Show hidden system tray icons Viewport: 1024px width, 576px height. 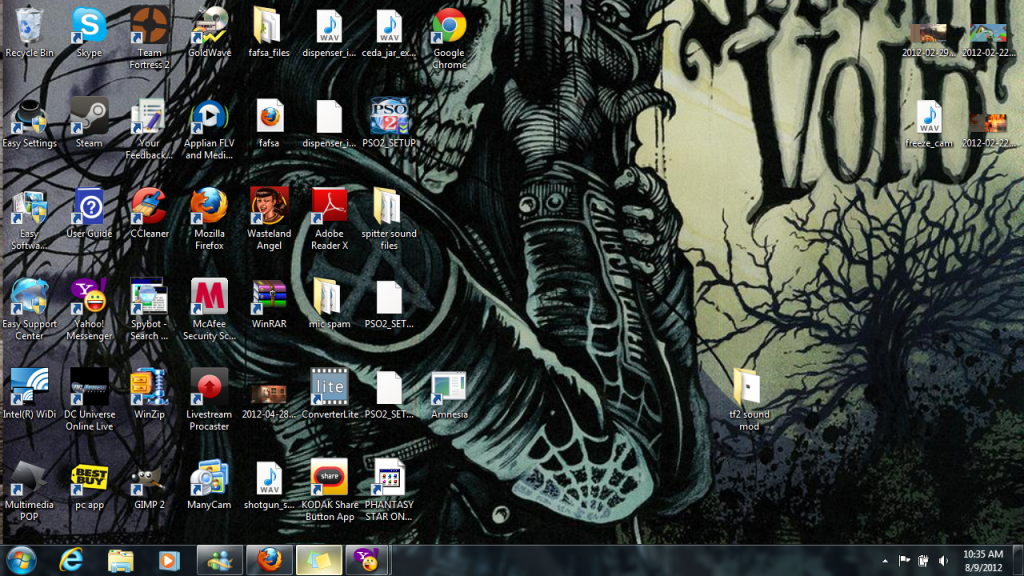point(885,560)
